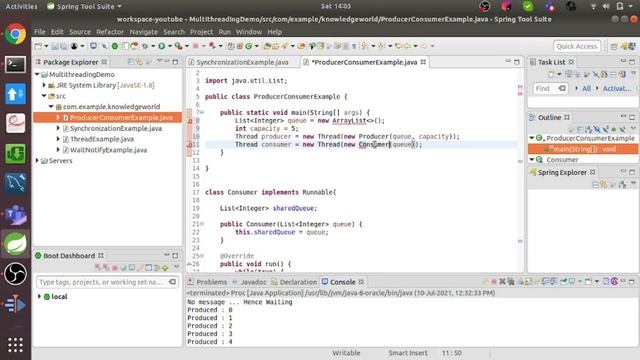Click the New file toolbar icon
The height and width of the screenshot is (360, 640).
pos(38,46)
